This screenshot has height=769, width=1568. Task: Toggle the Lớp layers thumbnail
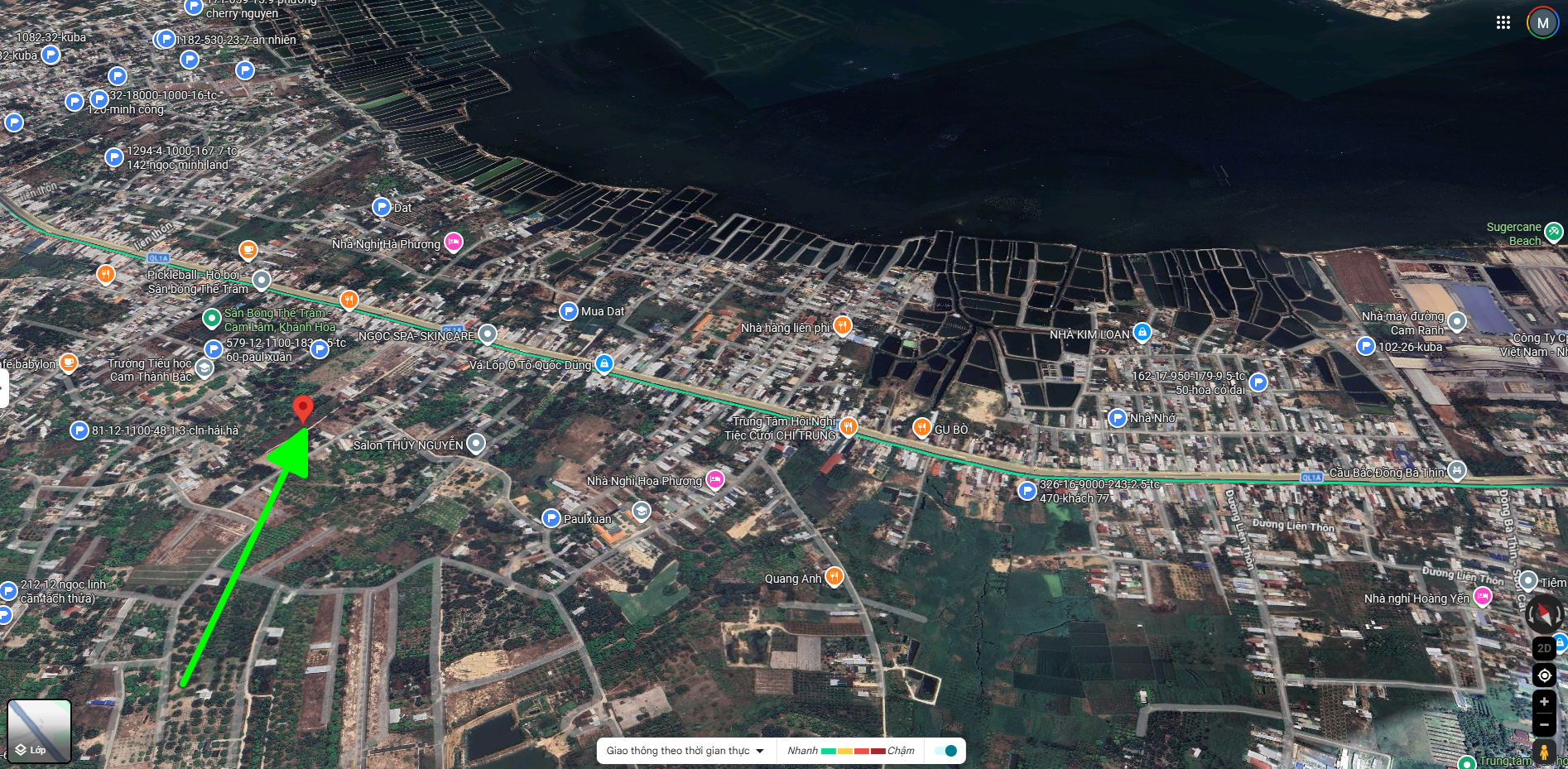(x=39, y=731)
